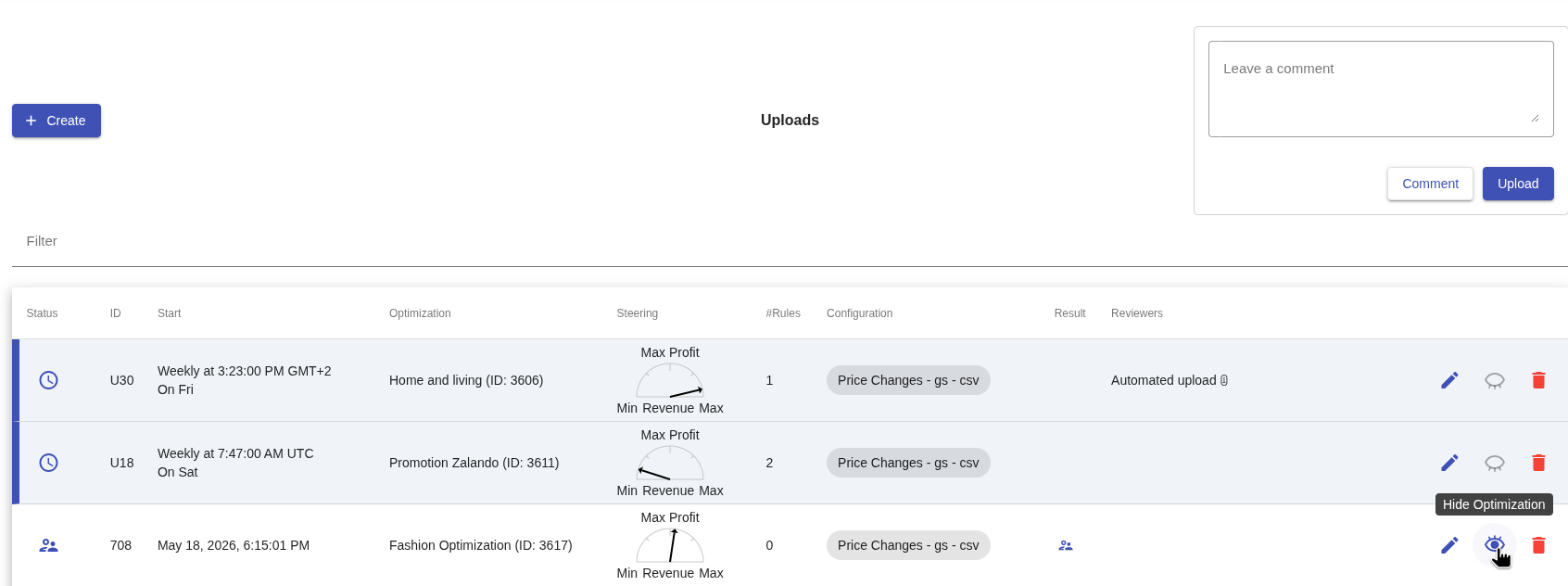Image resolution: width=1568 pixels, height=586 pixels.
Task: Toggle optimization visibility for upload U30
Action: pos(1494,380)
